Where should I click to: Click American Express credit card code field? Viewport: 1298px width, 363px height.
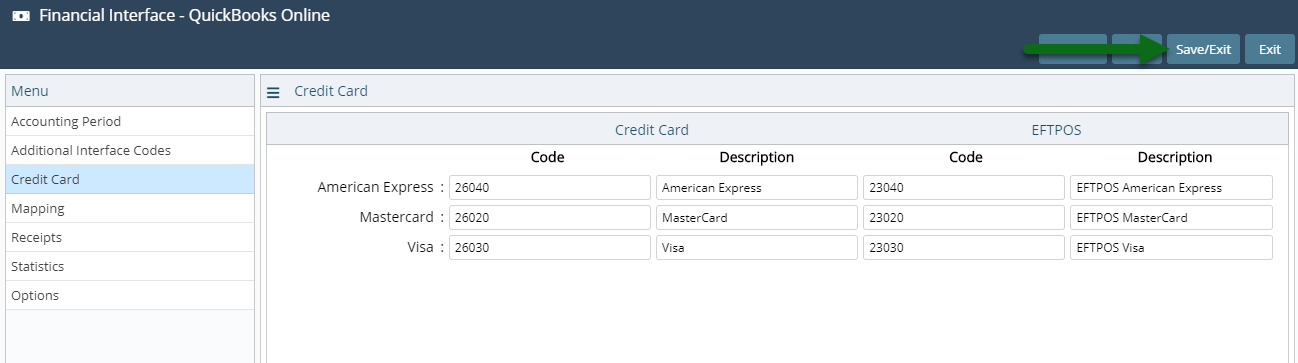[x=550, y=187]
